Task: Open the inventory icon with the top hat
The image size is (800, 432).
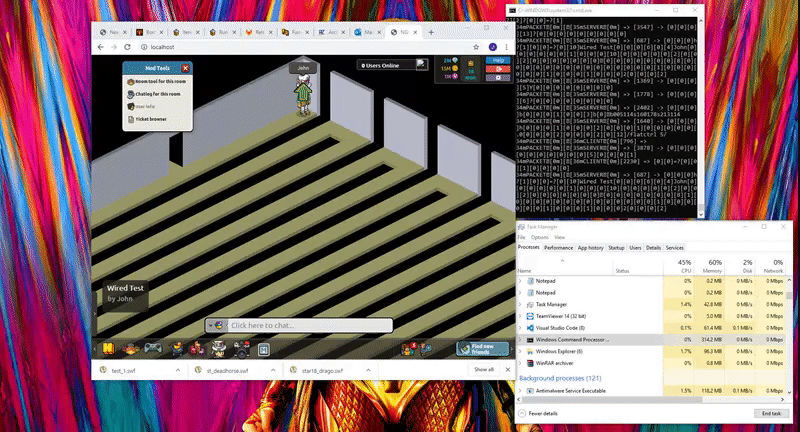Action: 219,348
